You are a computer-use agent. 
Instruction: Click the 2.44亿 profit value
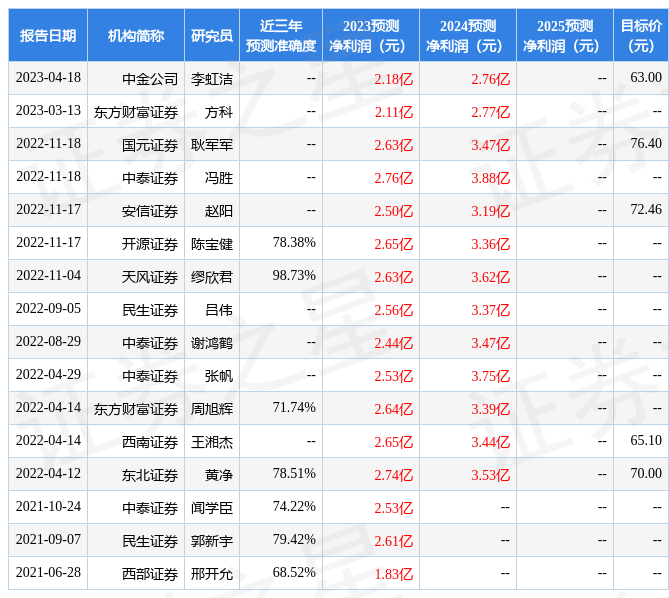click(x=394, y=343)
